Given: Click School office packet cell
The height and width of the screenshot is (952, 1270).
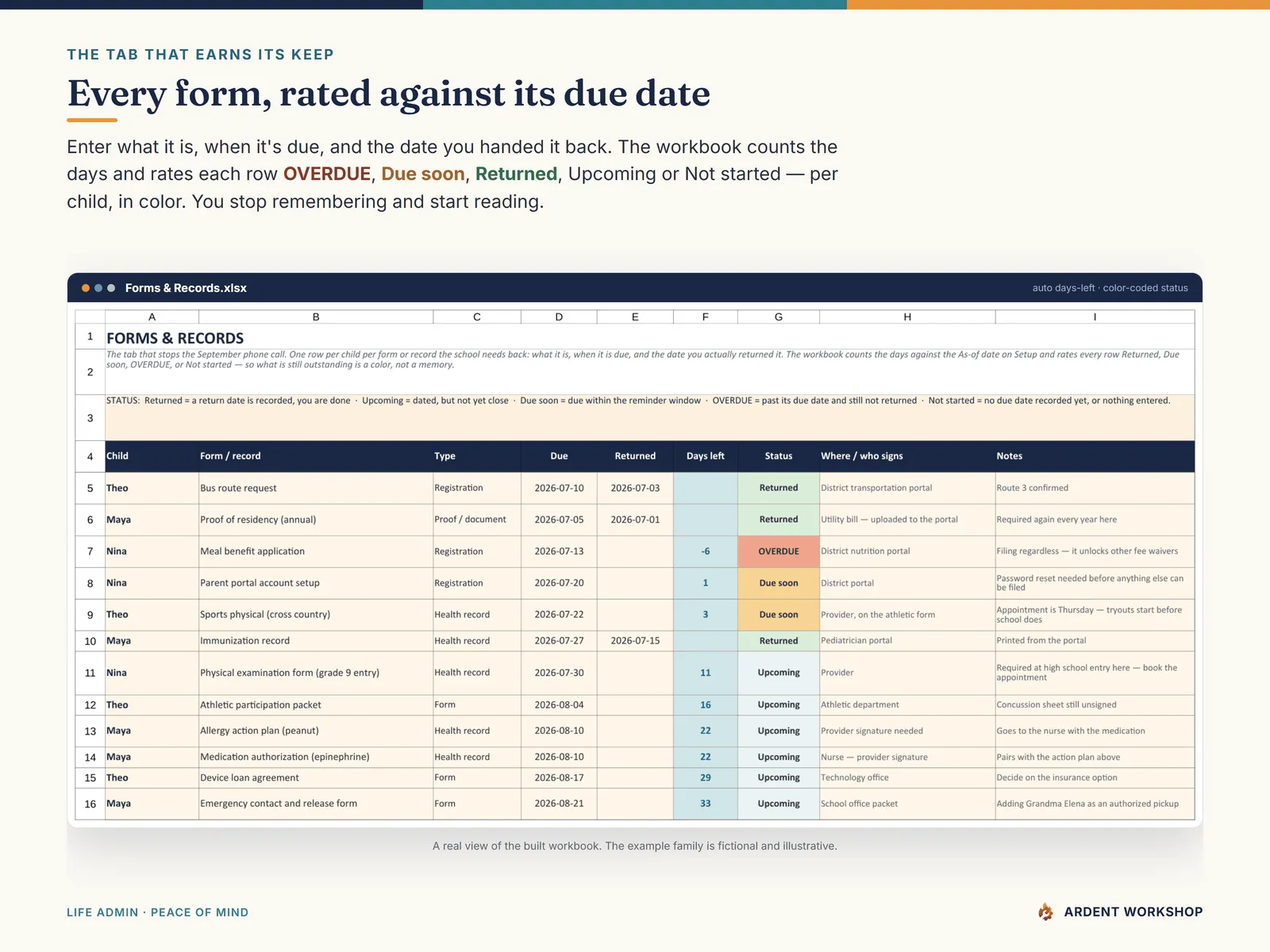Looking at the screenshot, I should (x=907, y=804).
